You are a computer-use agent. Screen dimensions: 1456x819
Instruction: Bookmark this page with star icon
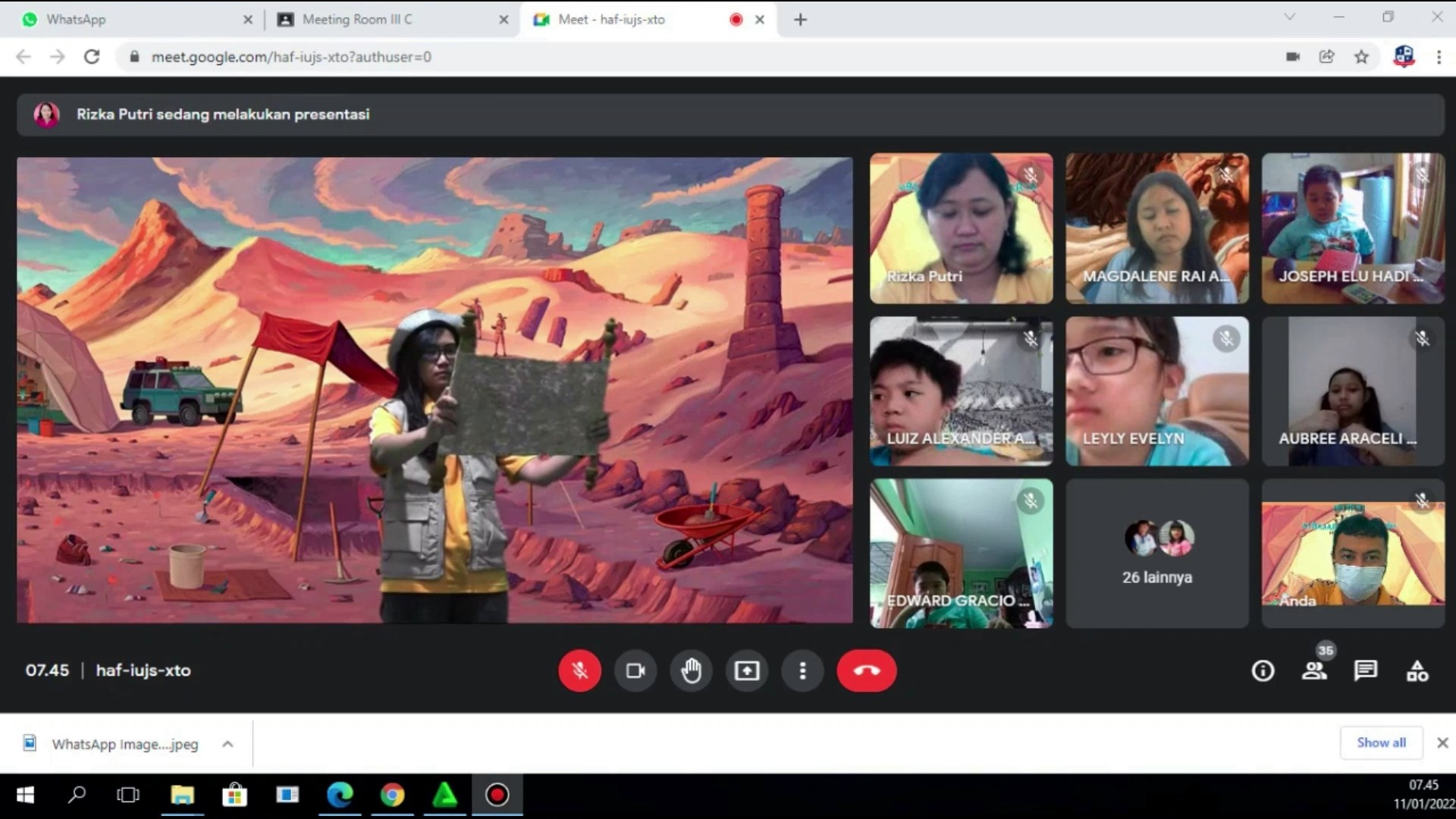coord(1361,57)
